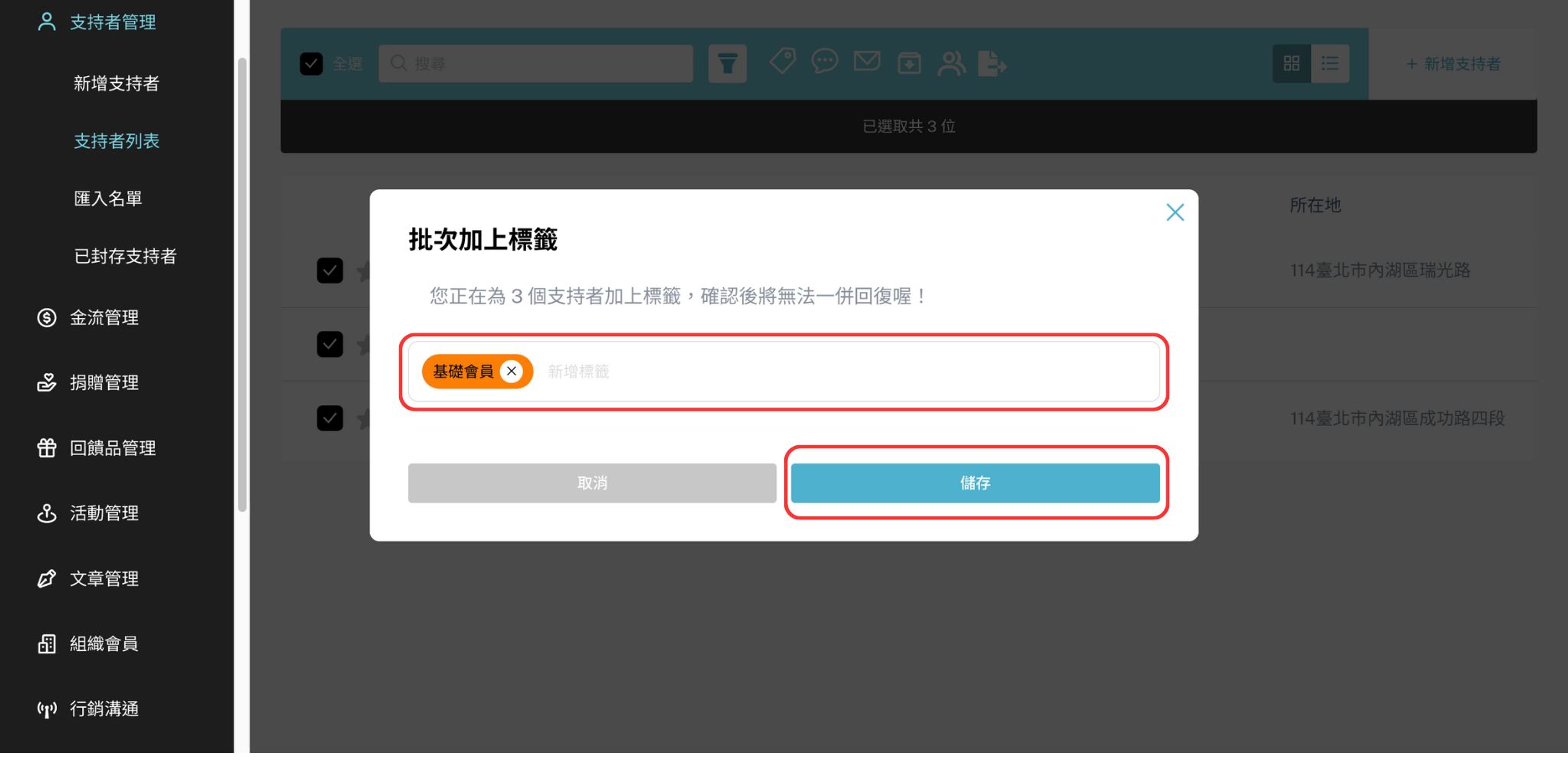Open 行銷溝通 in sidebar

click(104, 709)
